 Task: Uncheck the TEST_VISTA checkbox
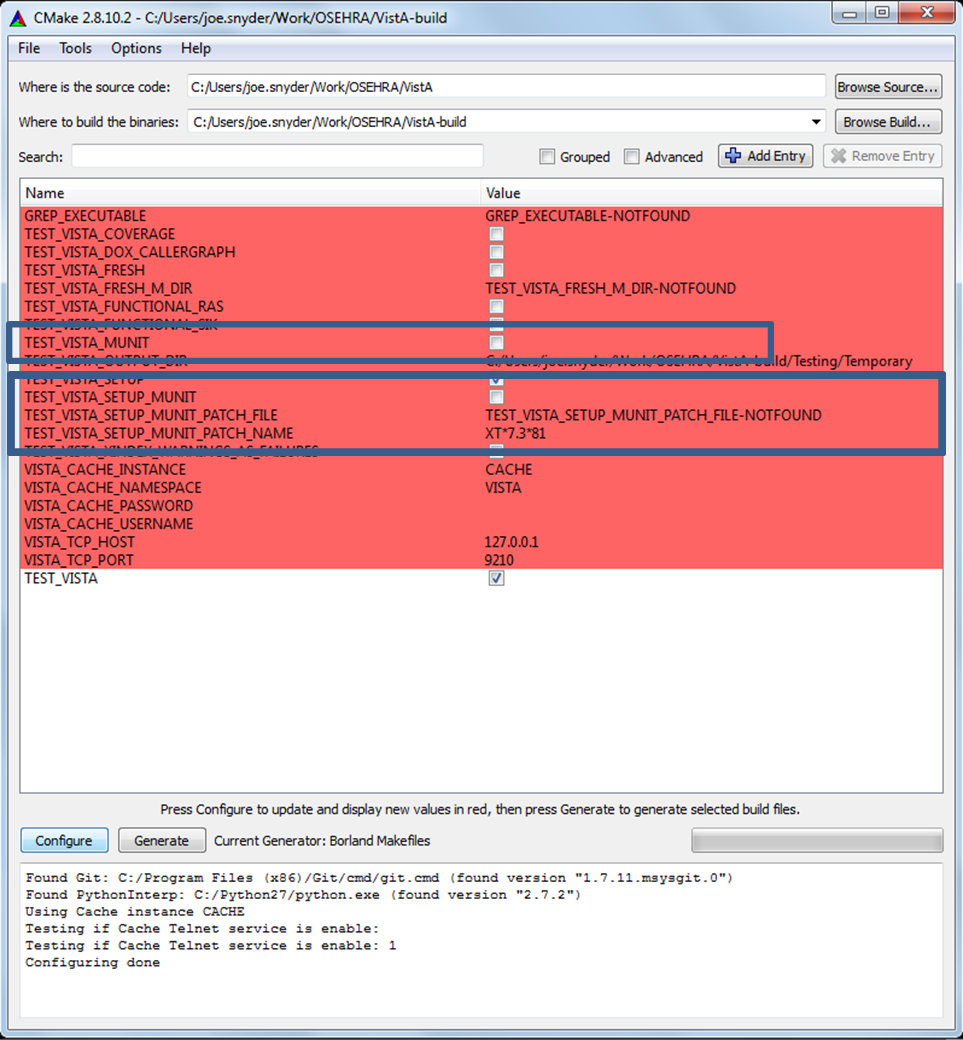pyautogui.click(x=496, y=578)
